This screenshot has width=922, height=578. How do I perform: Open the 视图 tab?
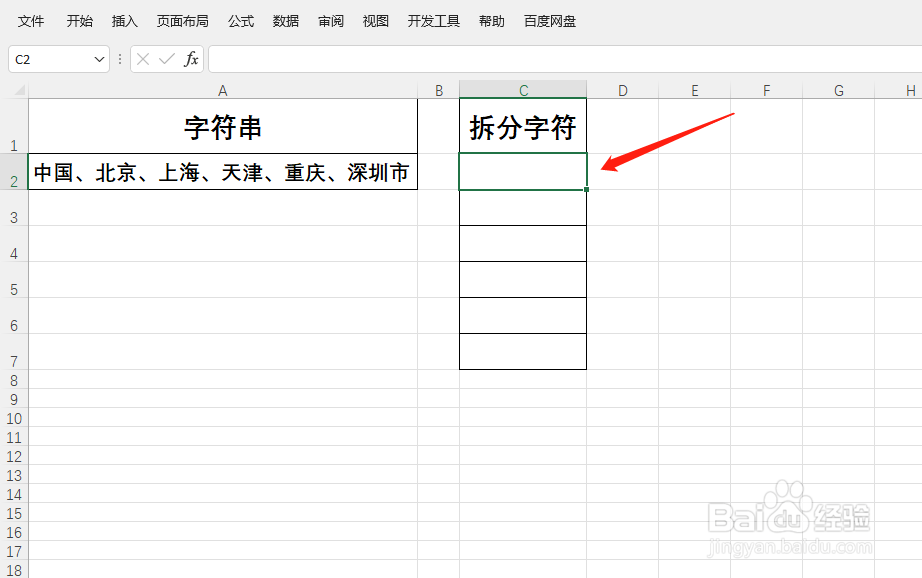(x=376, y=21)
